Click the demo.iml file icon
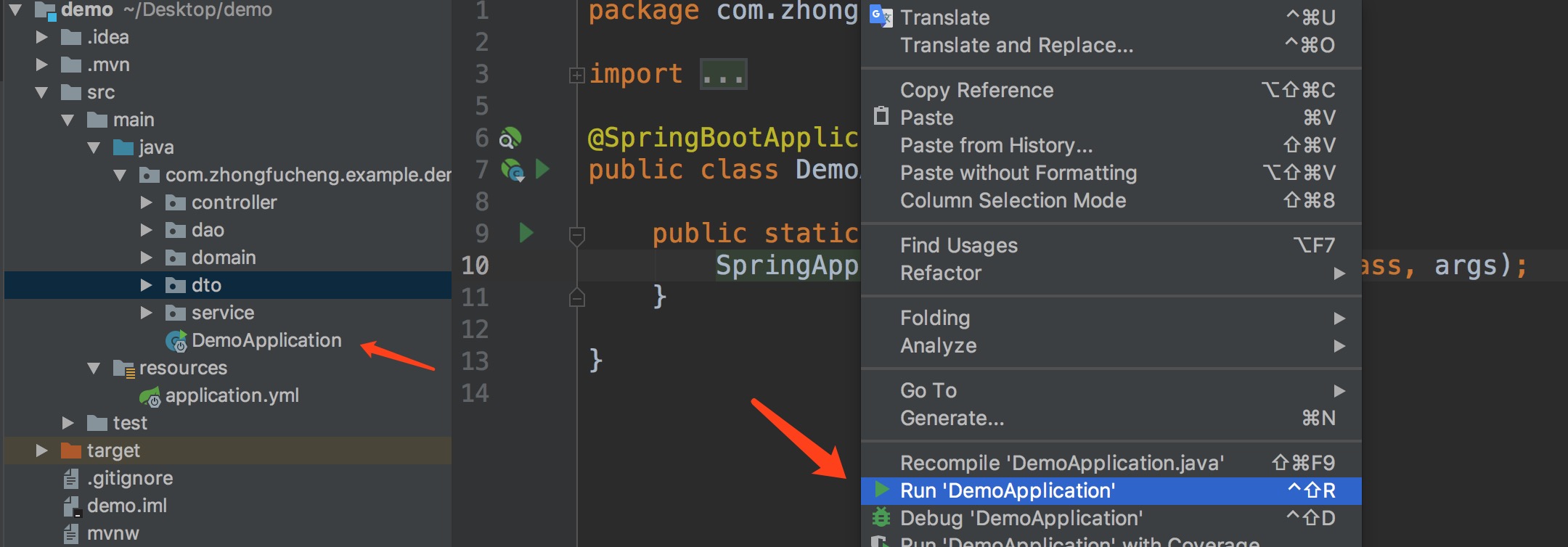This screenshot has width=1568, height=547. click(x=71, y=506)
